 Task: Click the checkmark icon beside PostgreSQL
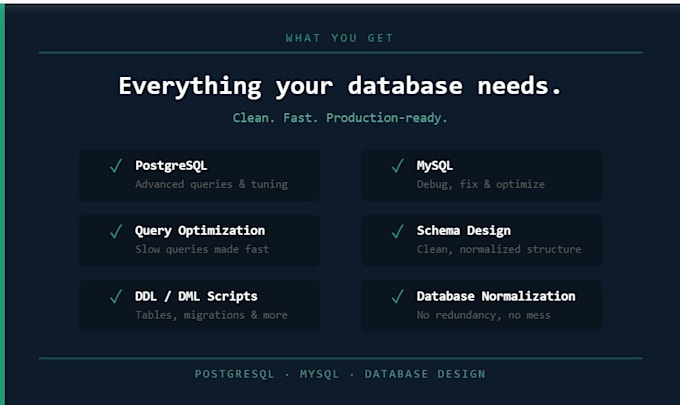116,166
